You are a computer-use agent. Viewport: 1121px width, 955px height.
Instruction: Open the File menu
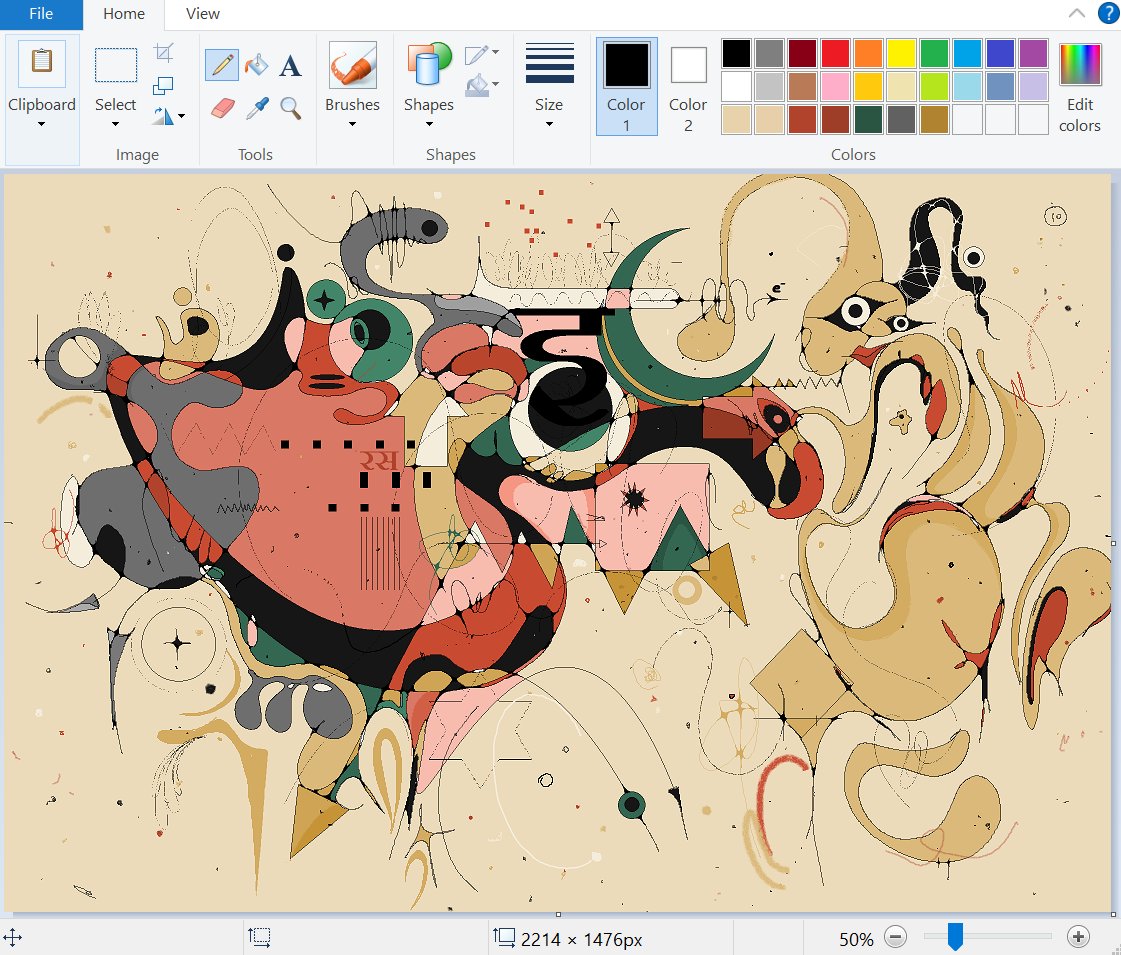click(x=40, y=14)
